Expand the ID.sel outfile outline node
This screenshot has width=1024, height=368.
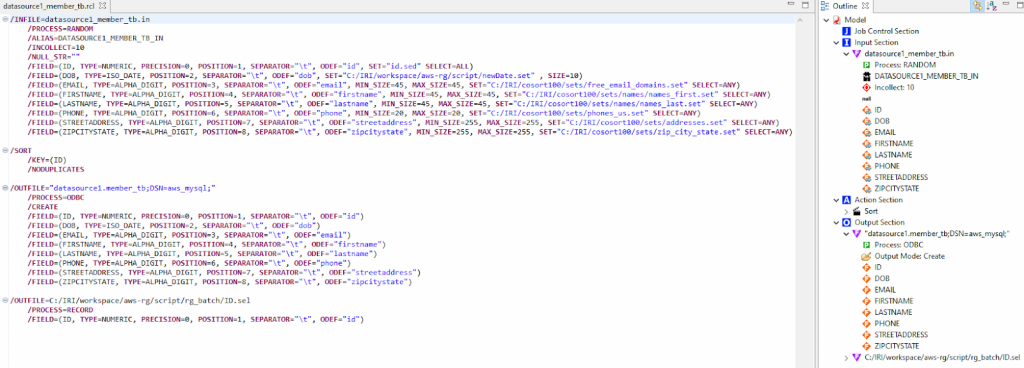847,358
